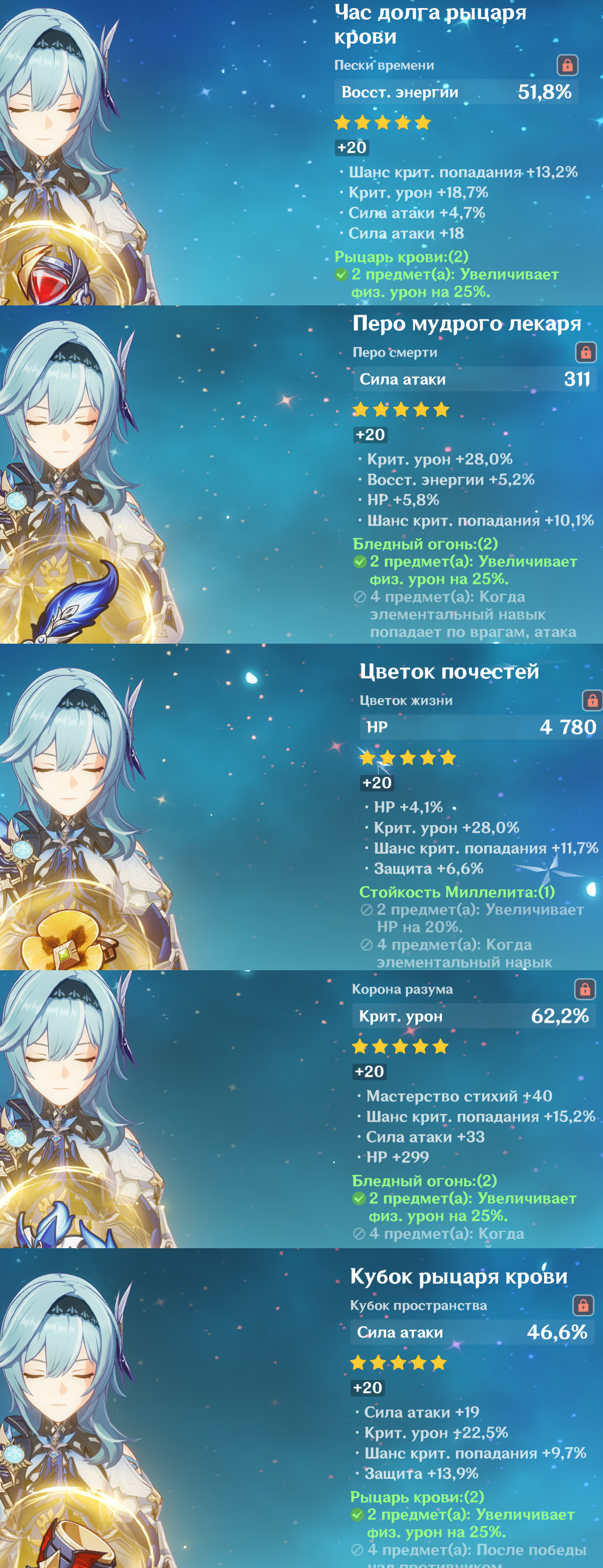
Task: Click the inactive 2-piece icon under Стойкость Миллелита
Action: [x=366, y=910]
